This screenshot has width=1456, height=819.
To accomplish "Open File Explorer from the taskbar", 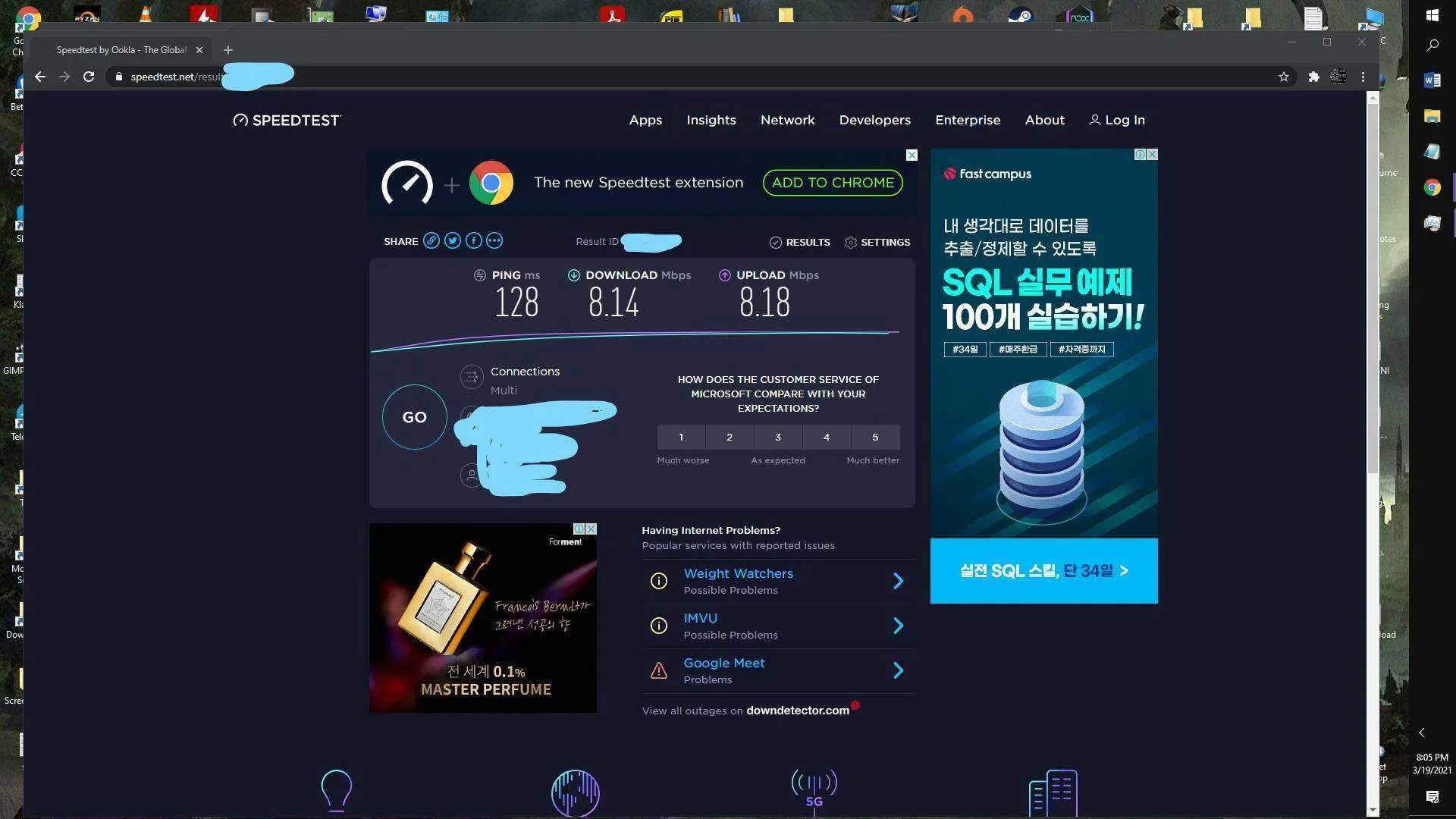I will point(1432,115).
